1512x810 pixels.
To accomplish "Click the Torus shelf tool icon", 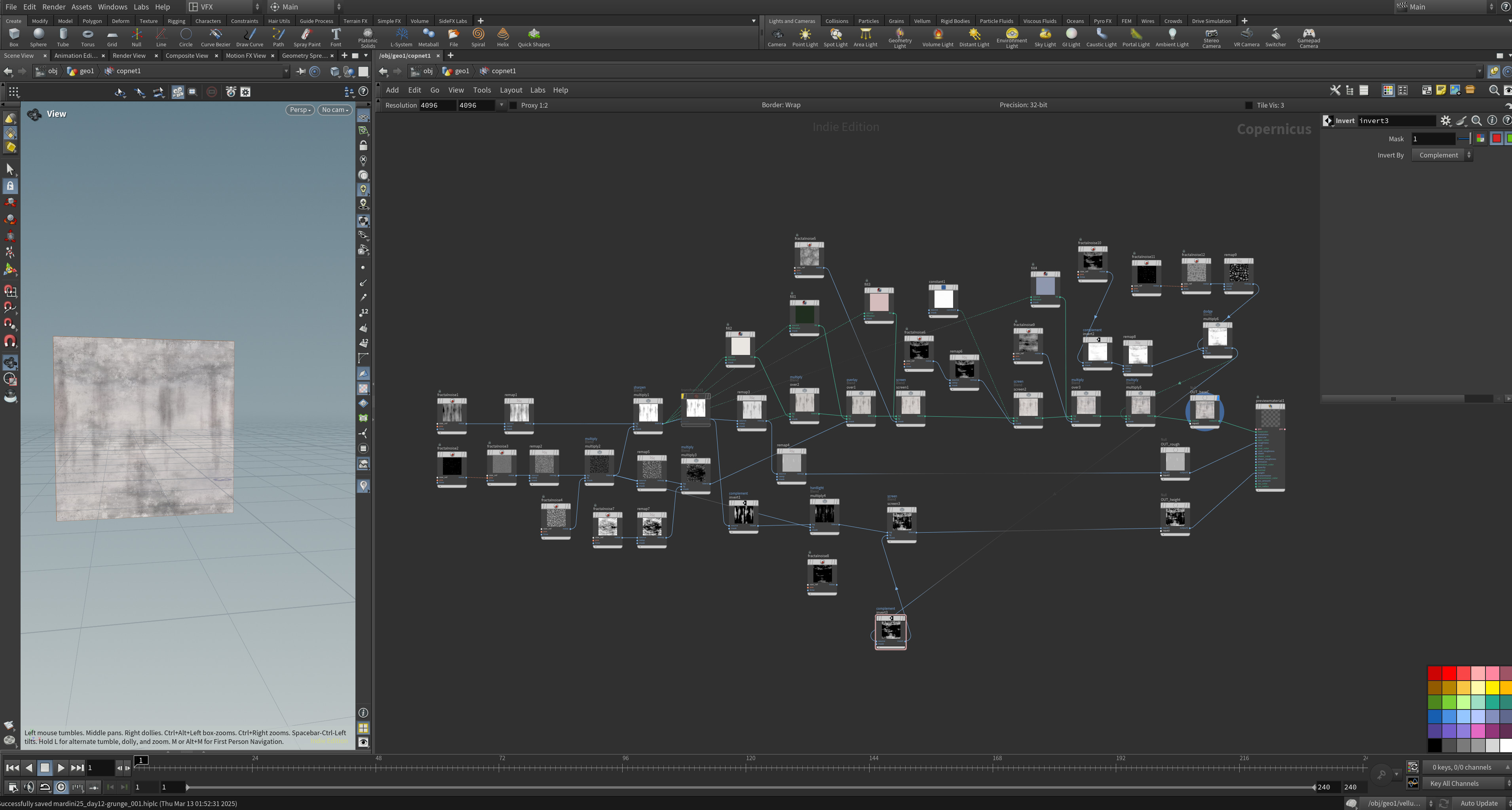I will click(x=87, y=38).
